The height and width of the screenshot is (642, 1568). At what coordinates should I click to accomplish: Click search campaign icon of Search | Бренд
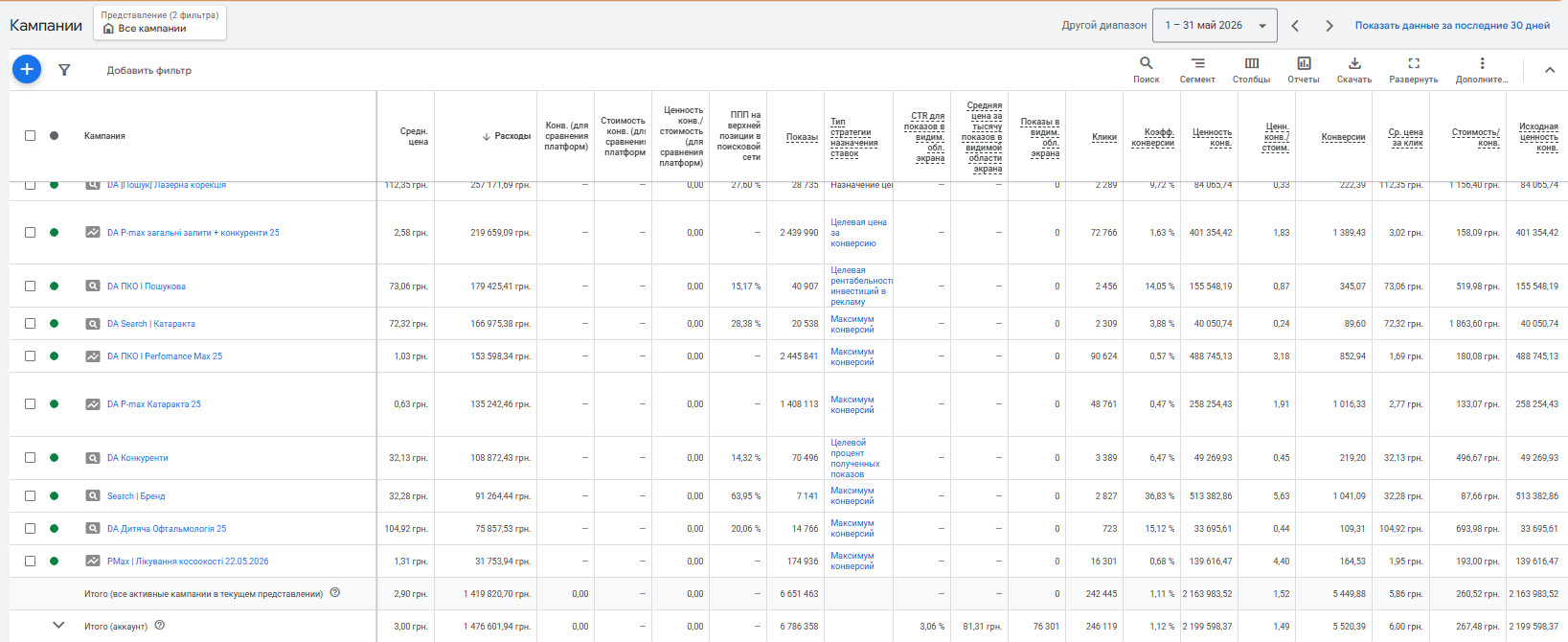[93, 495]
